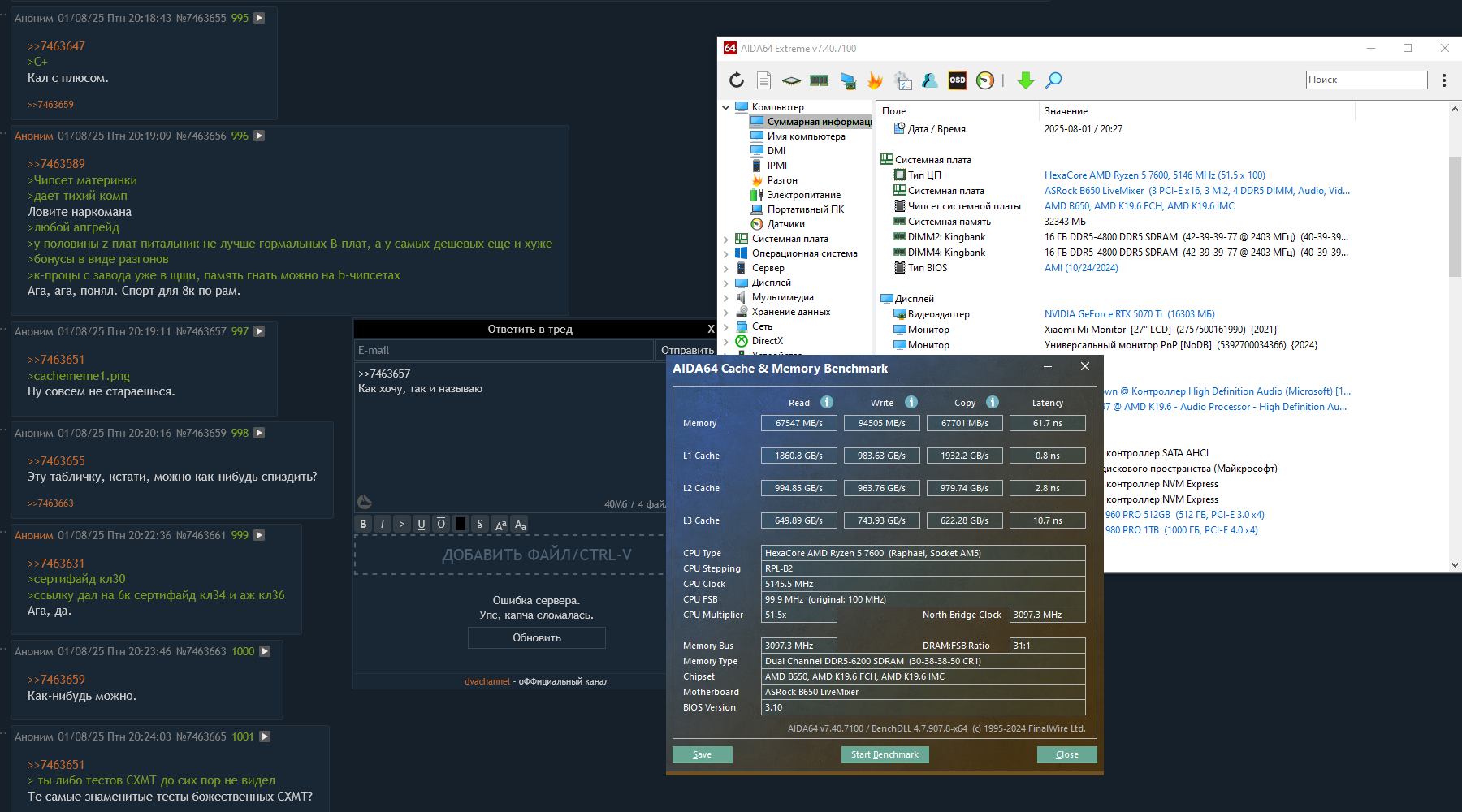Open the menu arrow on post №7463661
Image resolution: width=1462 pixels, height=812 pixels.
259,535
